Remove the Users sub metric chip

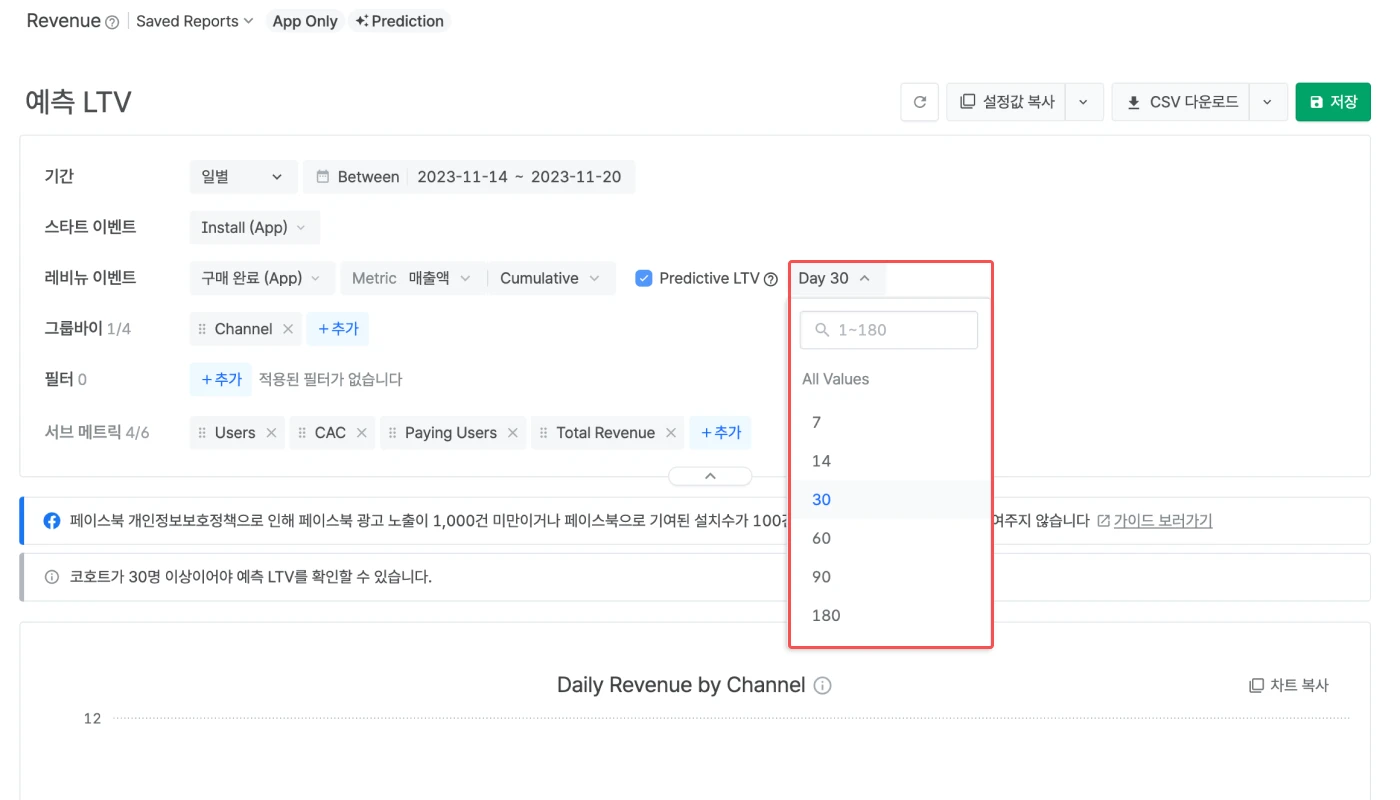point(271,433)
